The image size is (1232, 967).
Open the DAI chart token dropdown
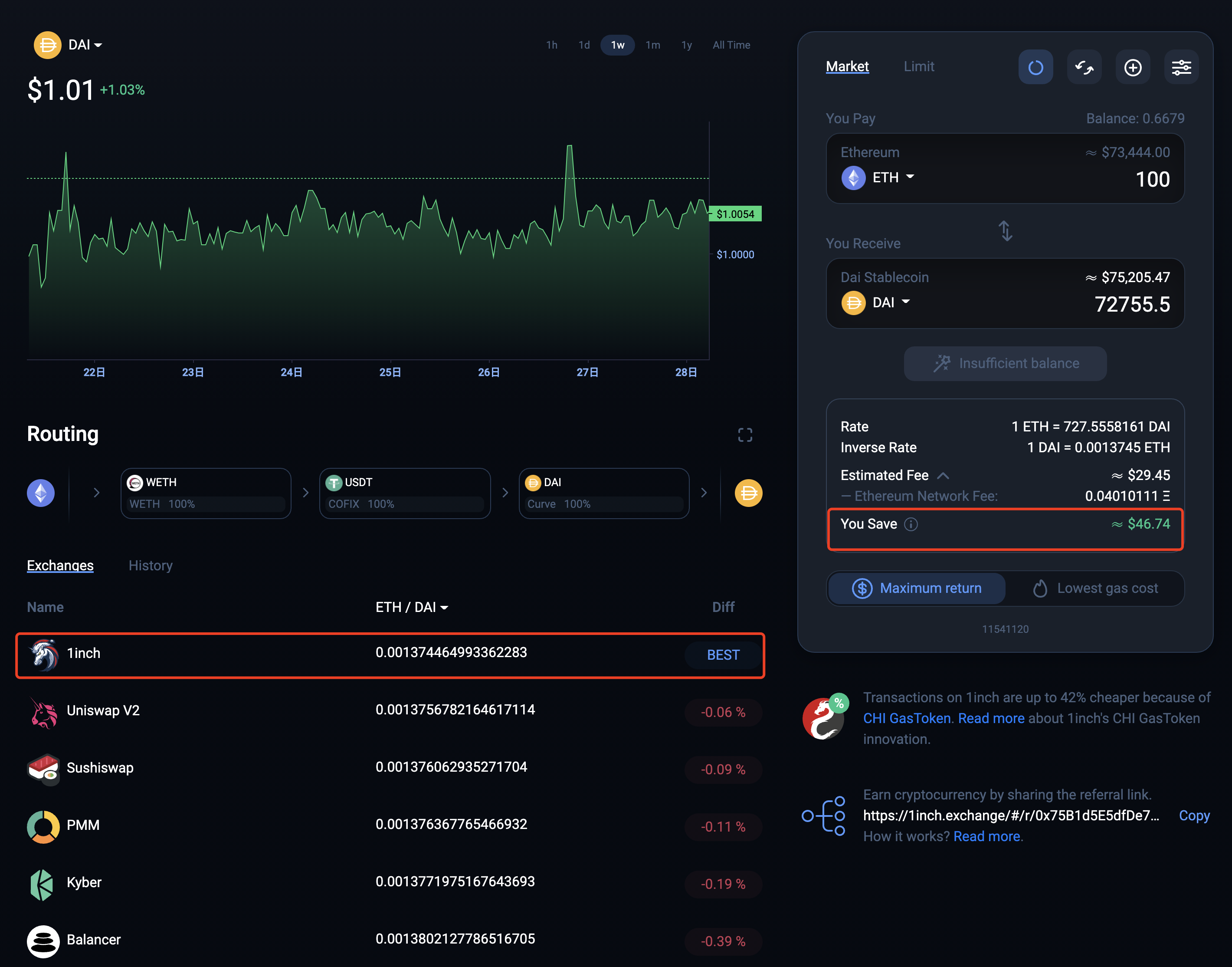(x=85, y=45)
